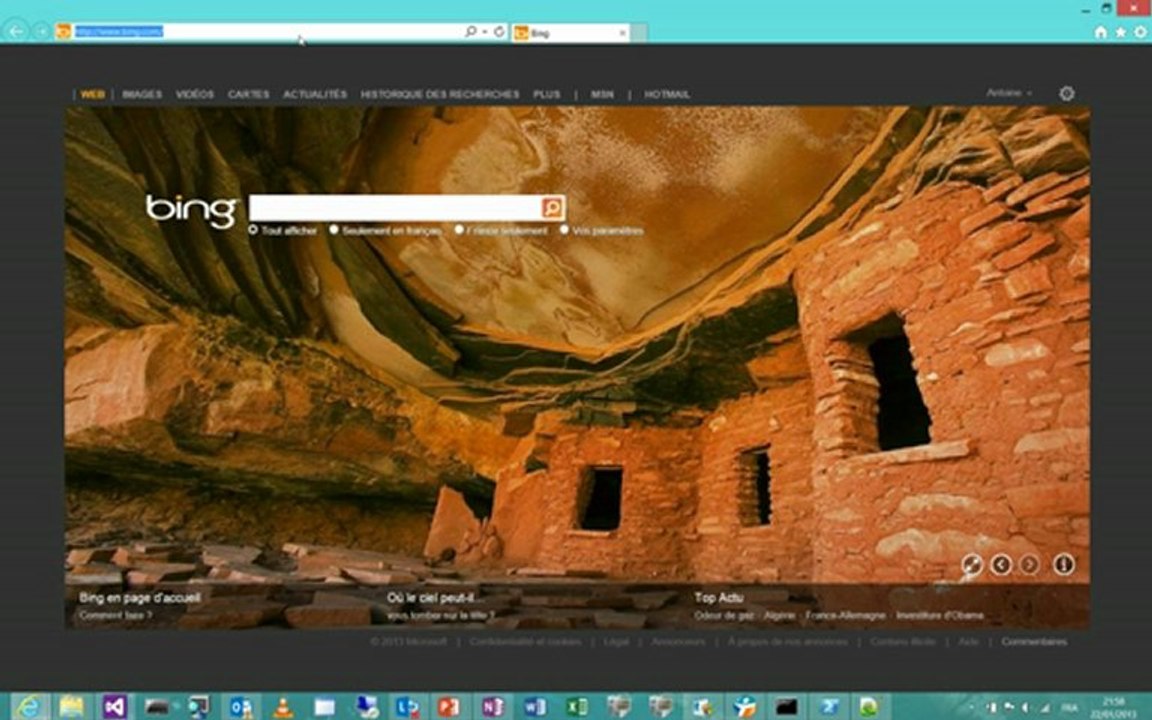Open the VIDÉOS navigation item

click(195, 94)
